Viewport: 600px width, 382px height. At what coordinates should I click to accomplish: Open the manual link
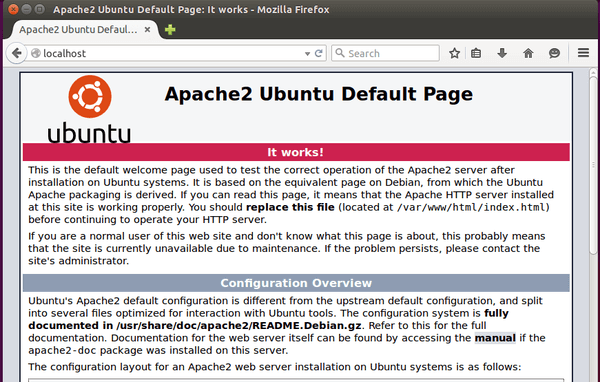click(x=495, y=338)
